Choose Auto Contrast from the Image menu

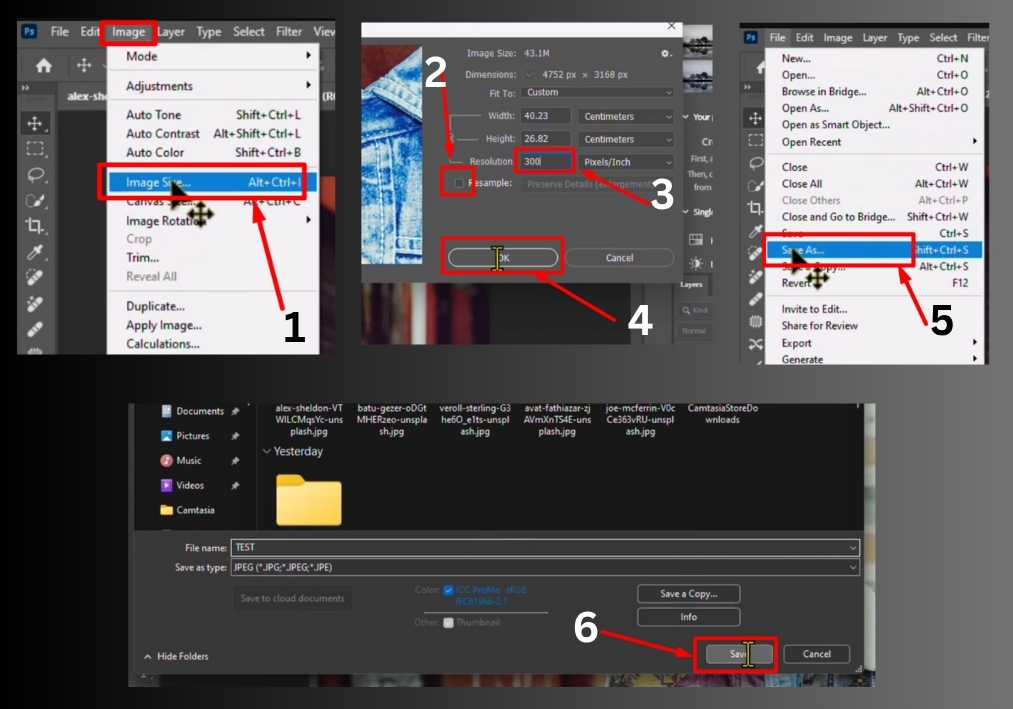pos(214,134)
